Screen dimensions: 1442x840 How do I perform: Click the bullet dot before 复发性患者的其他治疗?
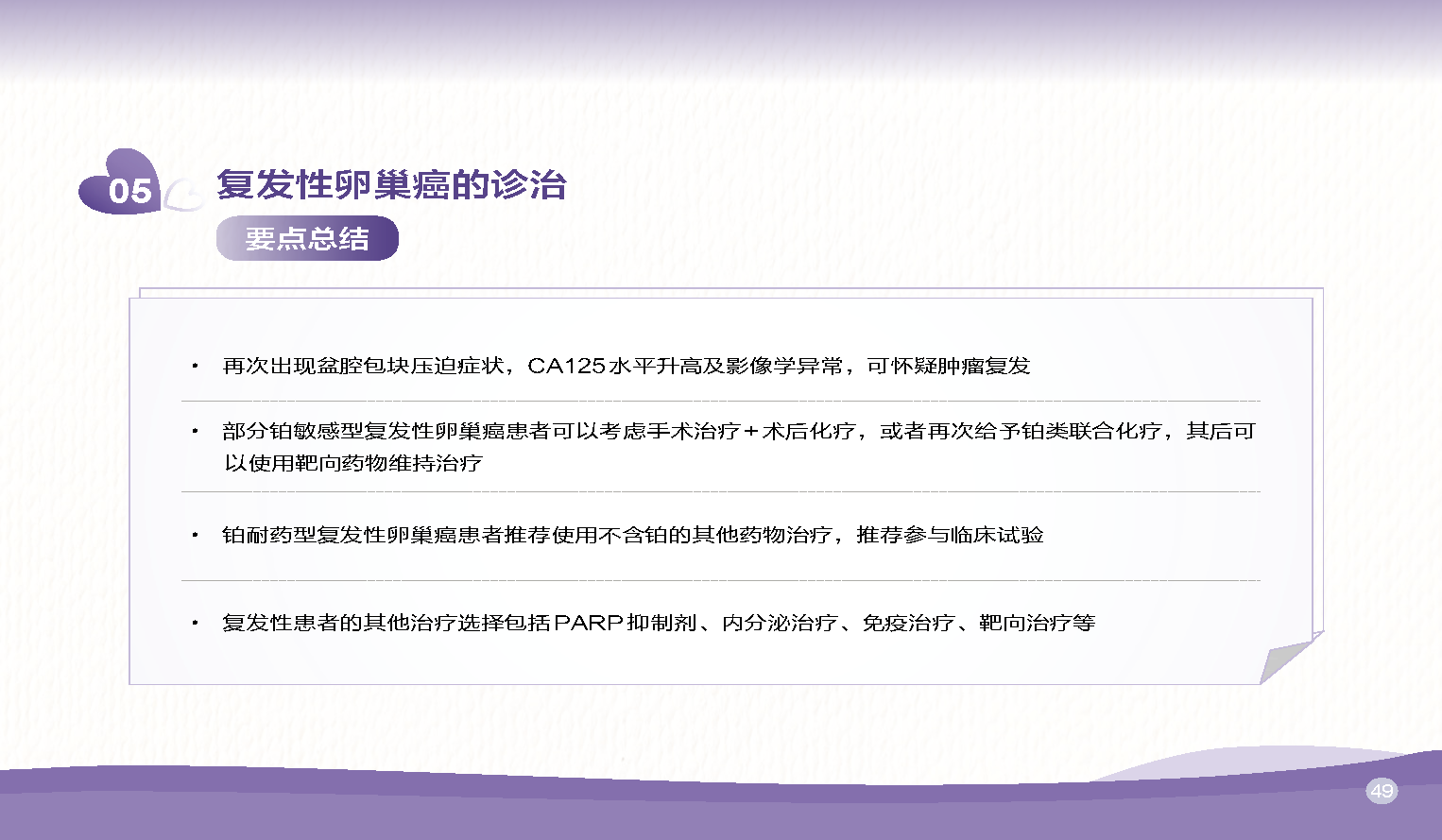point(195,623)
